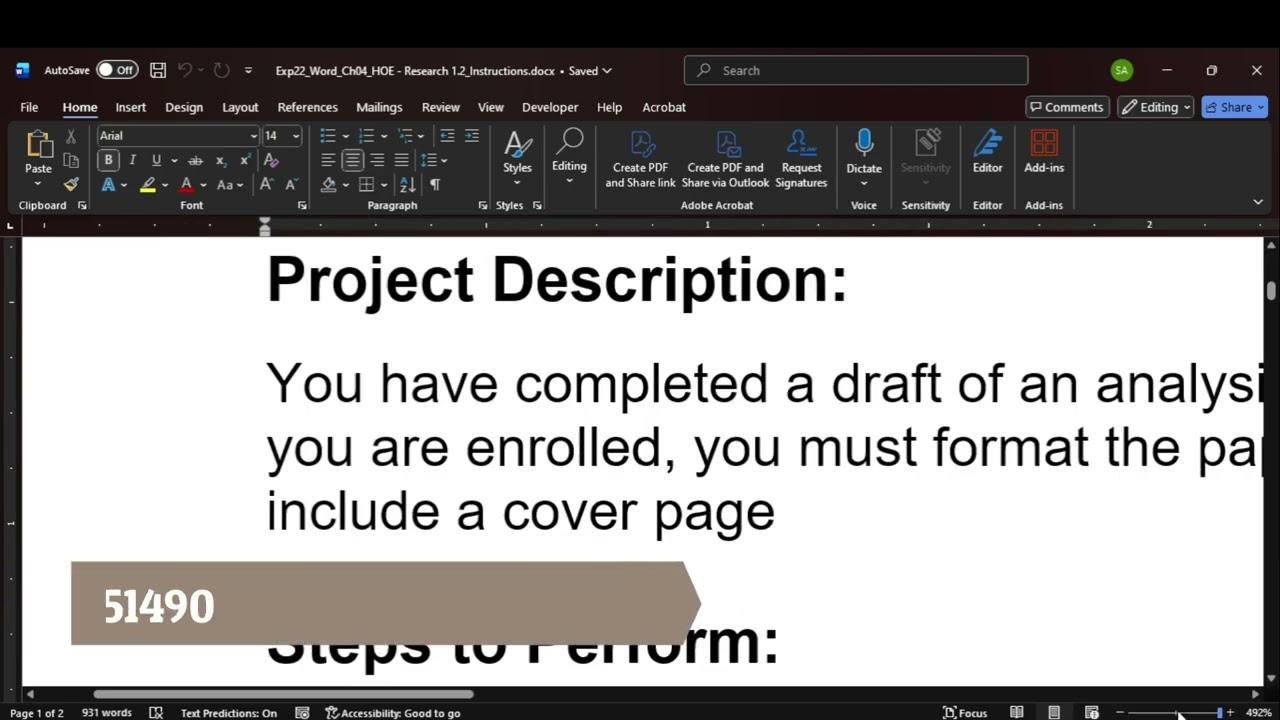Switch to the Design tab
This screenshot has width=1280, height=720.
coord(184,107)
